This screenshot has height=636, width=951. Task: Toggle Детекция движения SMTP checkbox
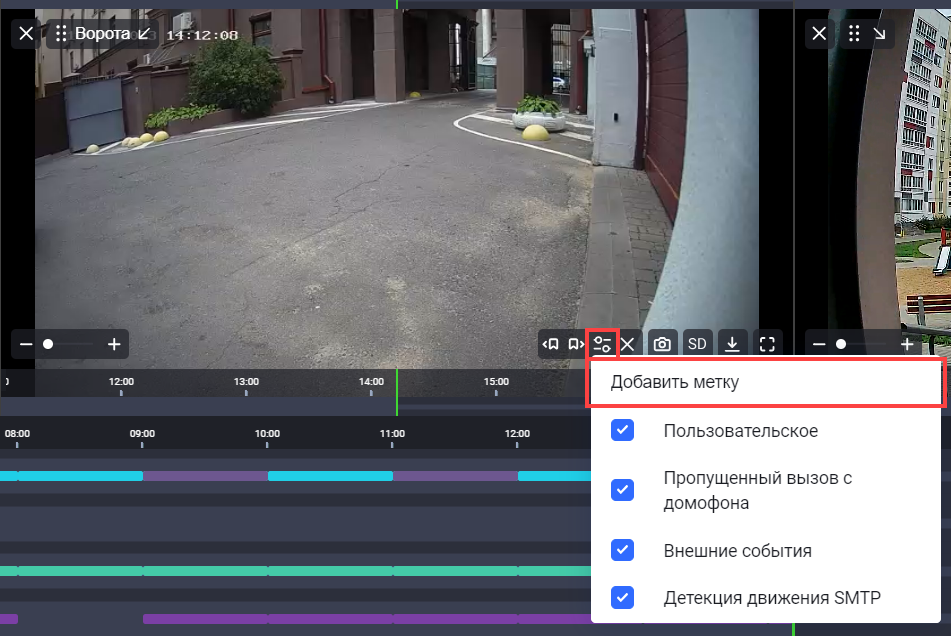point(622,598)
